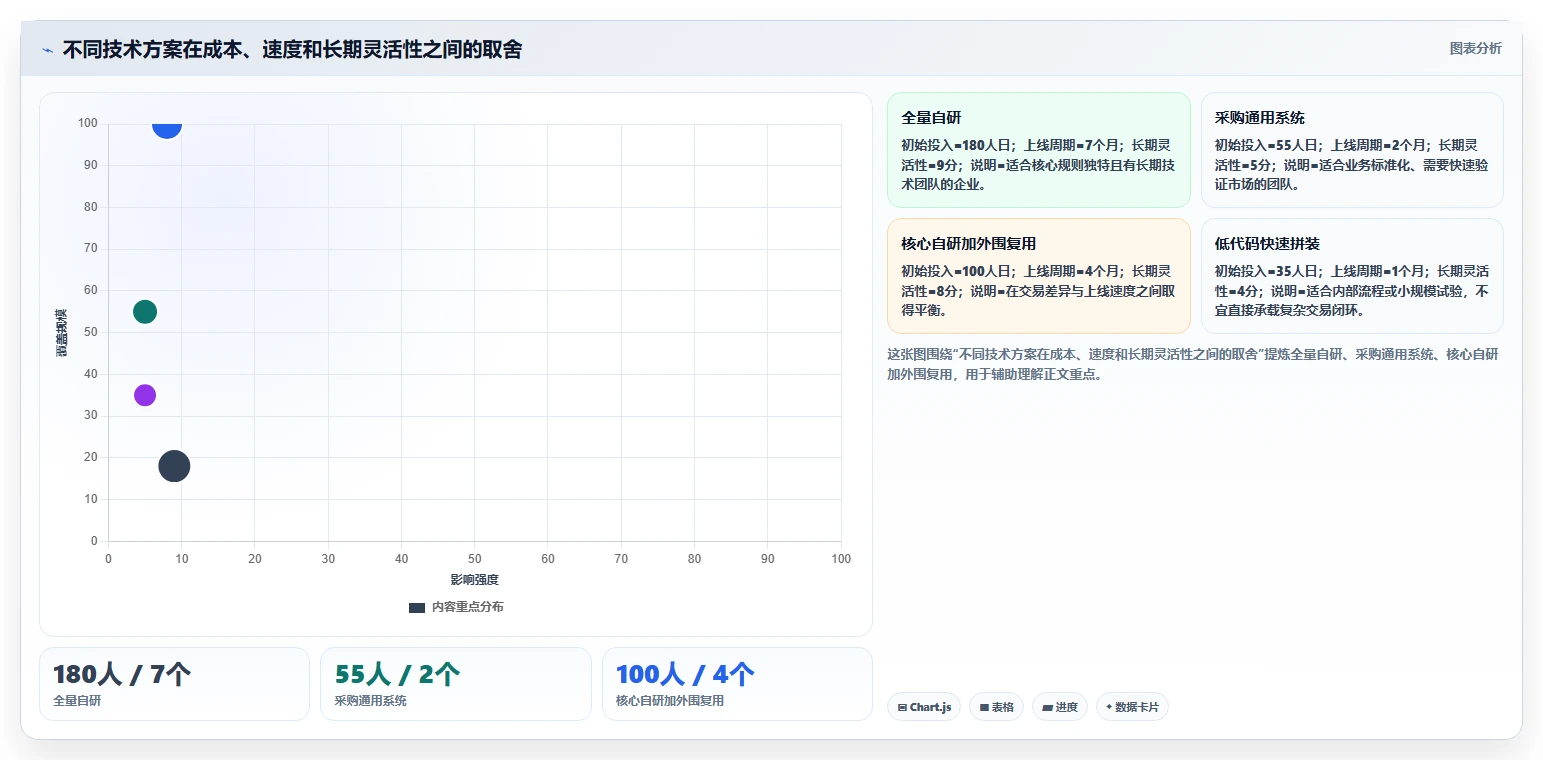The image size is (1543, 760).
Task: Click the y-axis tick label 80
Action: point(91,208)
